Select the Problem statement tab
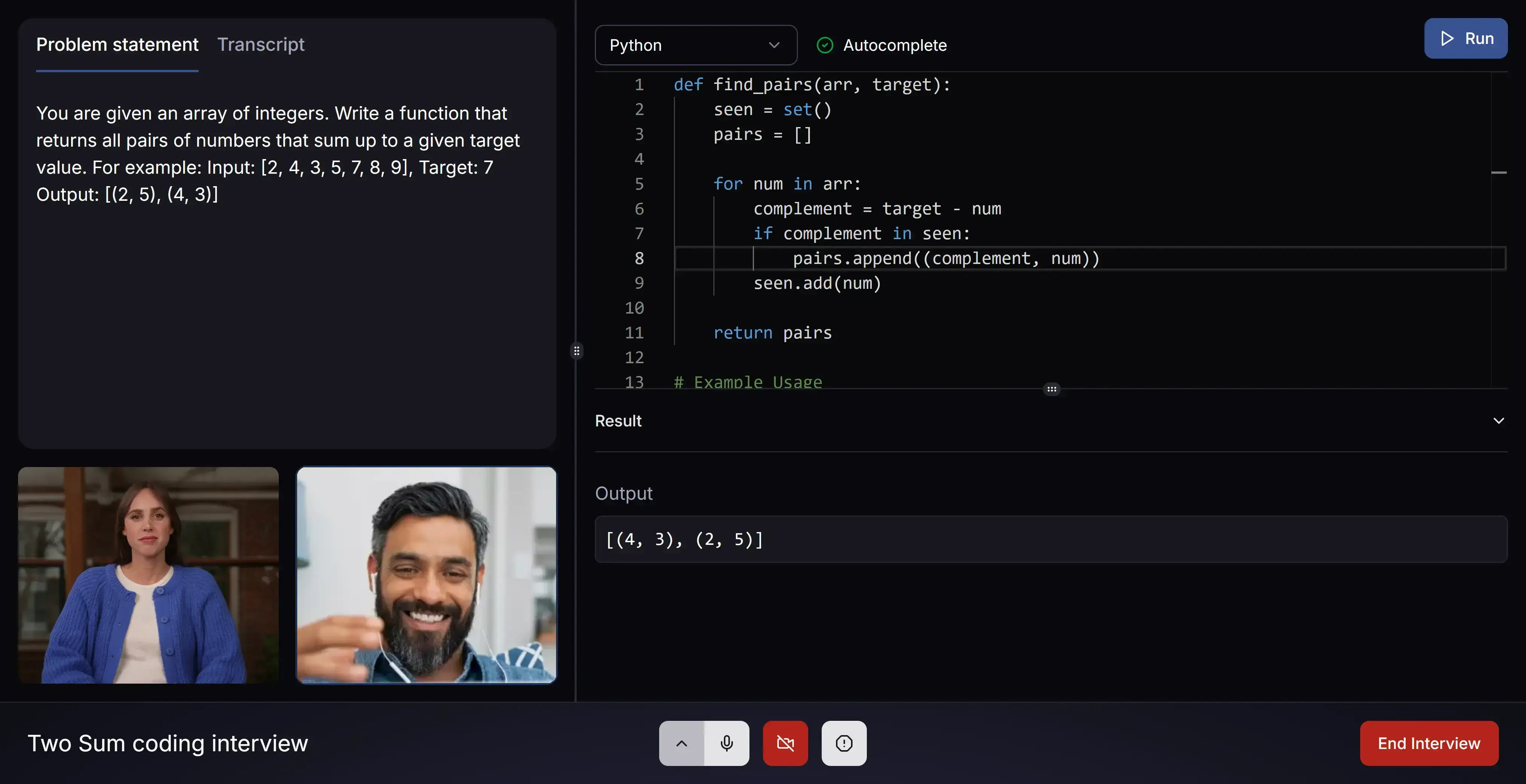1526x784 pixels. [x=117, y=44]
